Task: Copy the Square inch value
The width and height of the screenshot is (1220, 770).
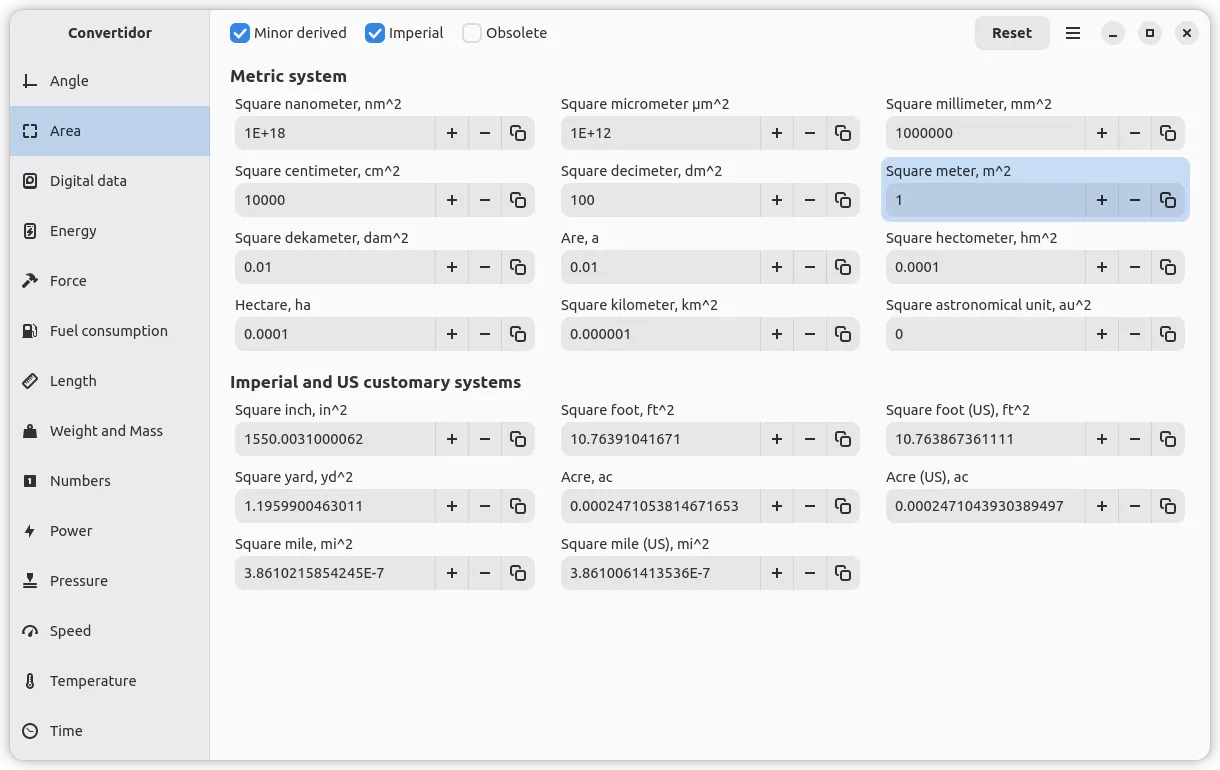Action: coord(518,439)
